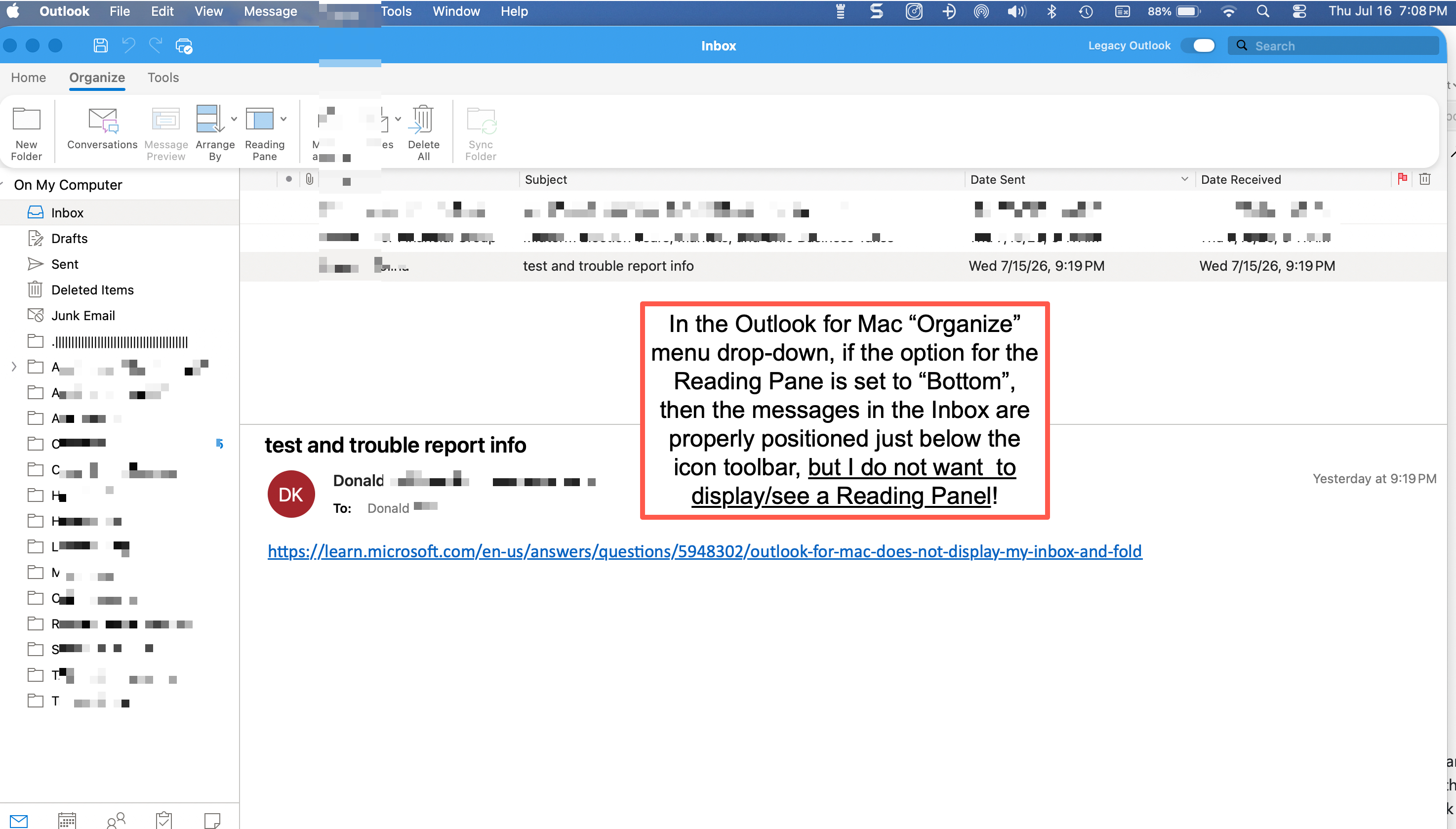Image resolution: width=1456 pixels, height=829 pixels.
Task: Toggle Conversations grouping in the ribbon
Action: tap(102, 129)
